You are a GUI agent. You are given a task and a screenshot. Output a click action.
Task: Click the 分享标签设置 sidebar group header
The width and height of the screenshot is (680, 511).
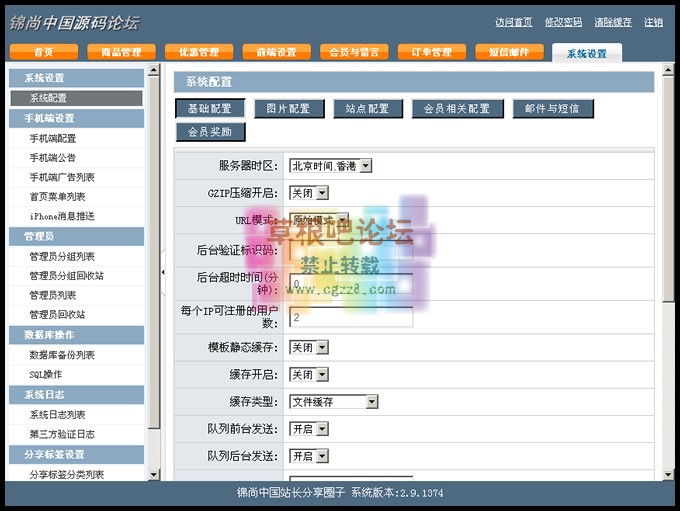[76, 454]
